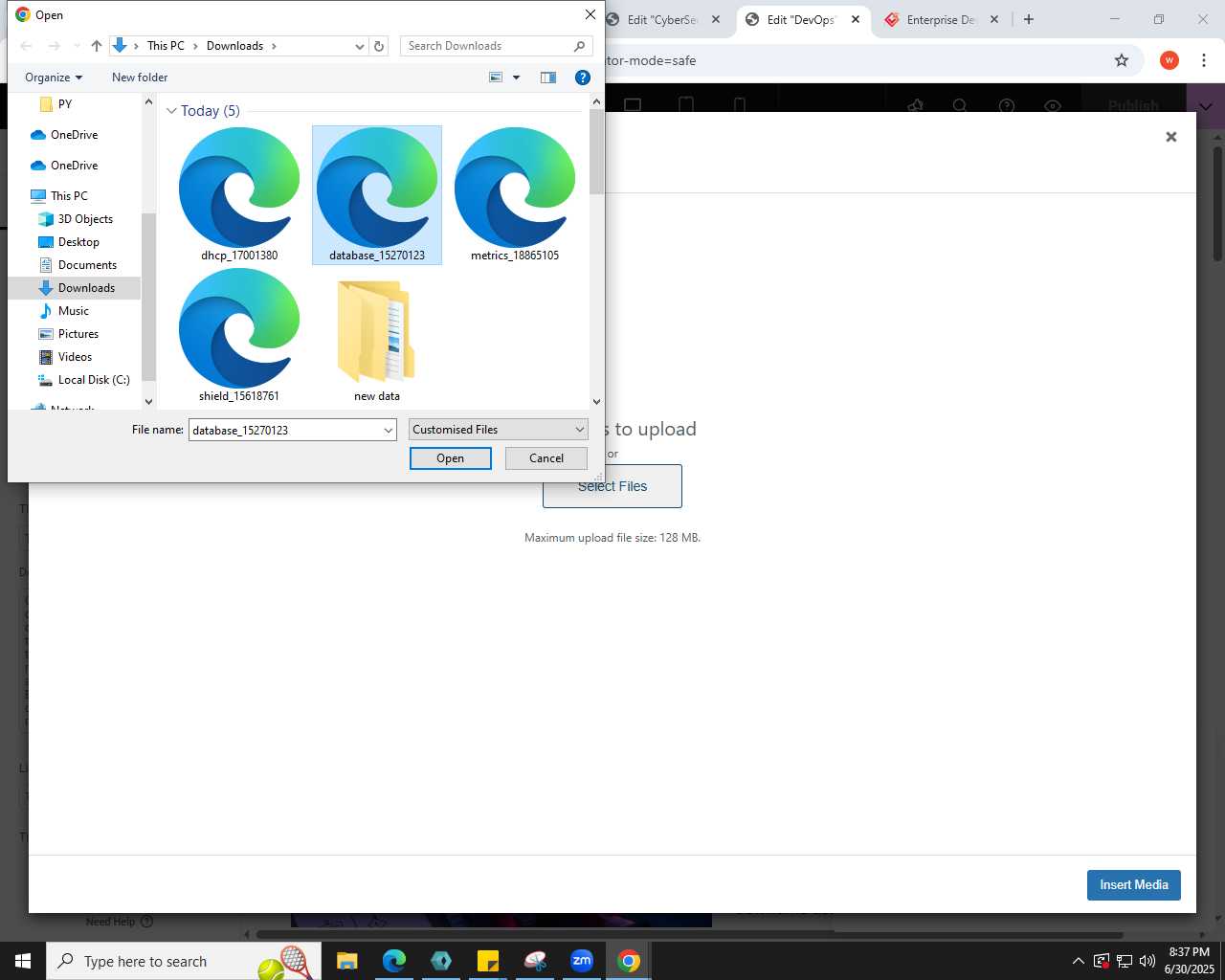Click New folder in the toolbar
This screenshot has width=1225, height=980.
140,78
